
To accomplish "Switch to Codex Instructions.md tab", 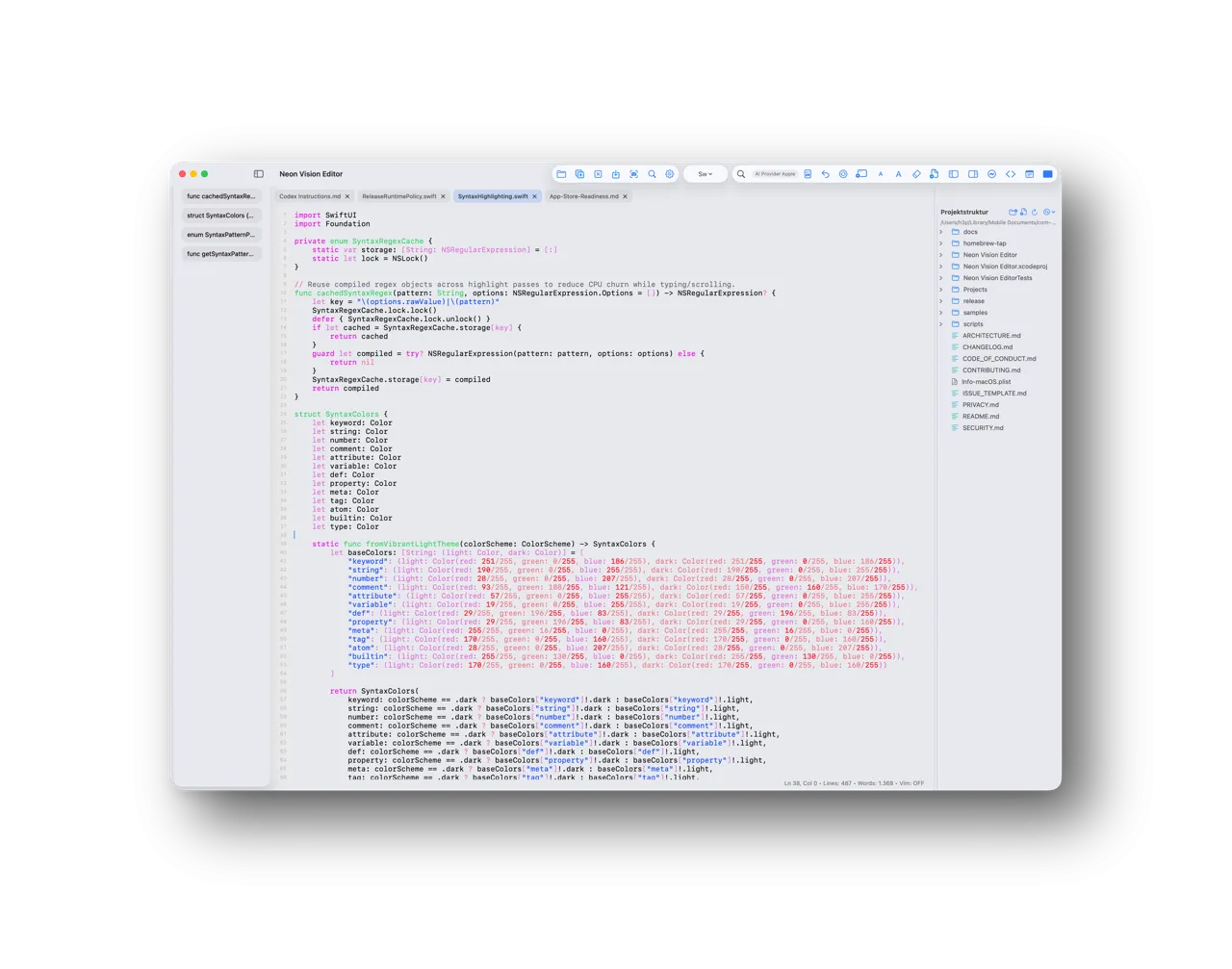I will (x=310, y=196).
